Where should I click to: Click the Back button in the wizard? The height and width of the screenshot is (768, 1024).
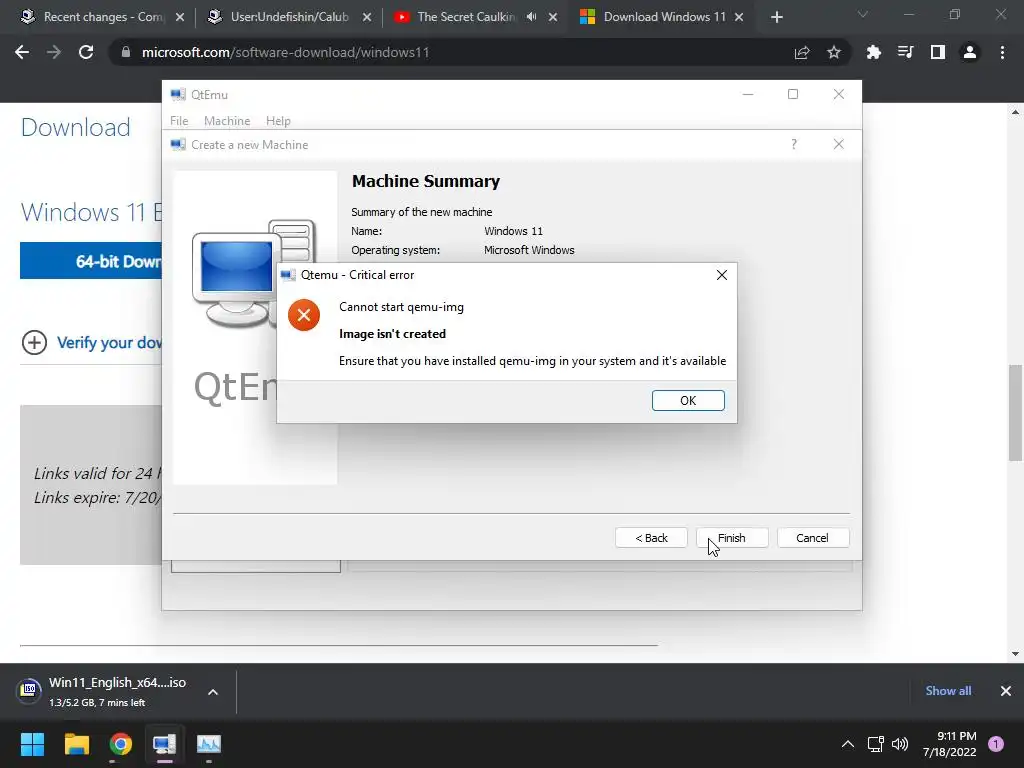(x=651, y=537)
